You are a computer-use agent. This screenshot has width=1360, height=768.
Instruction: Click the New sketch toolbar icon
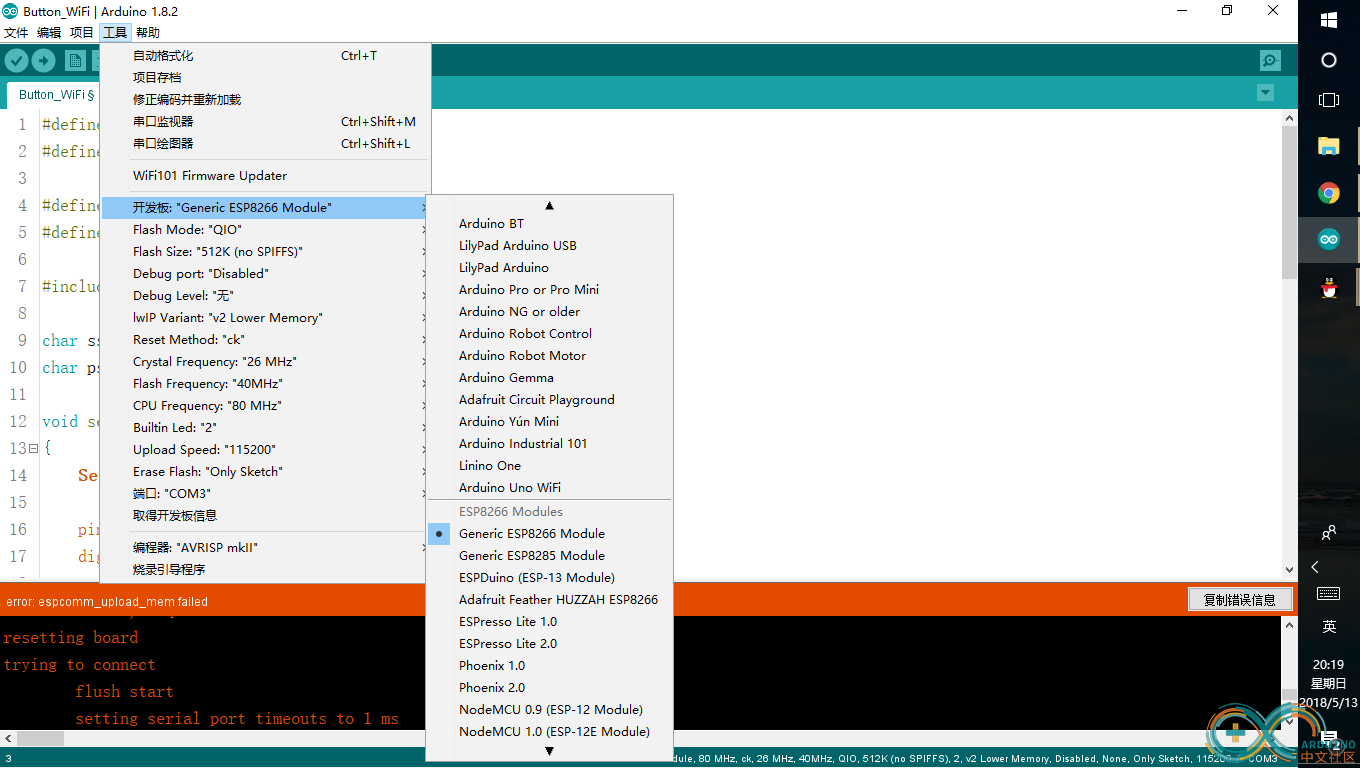click(75, 61)
